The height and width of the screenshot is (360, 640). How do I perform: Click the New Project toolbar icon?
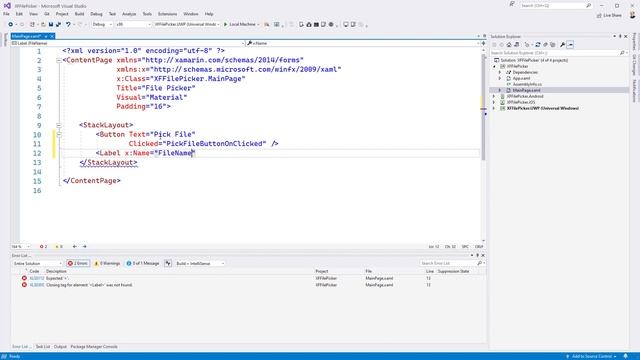coord(32,24)
